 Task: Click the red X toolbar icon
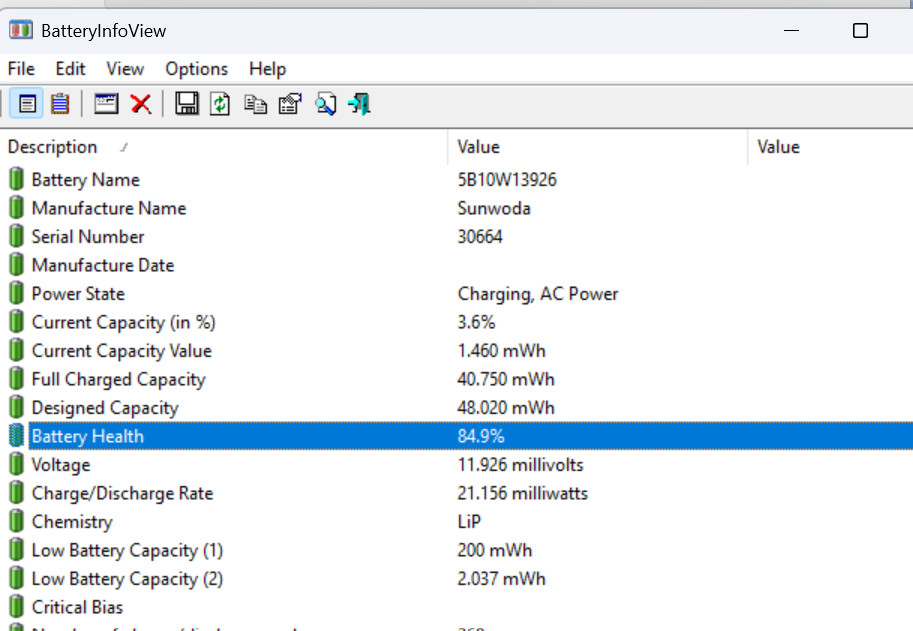141,103
